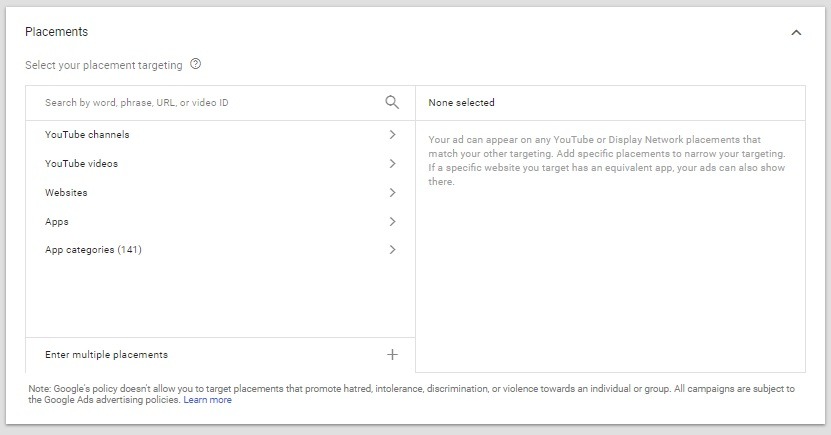Expand the App categories (141) arrow

pyautogui.click(x=392, y=250)
